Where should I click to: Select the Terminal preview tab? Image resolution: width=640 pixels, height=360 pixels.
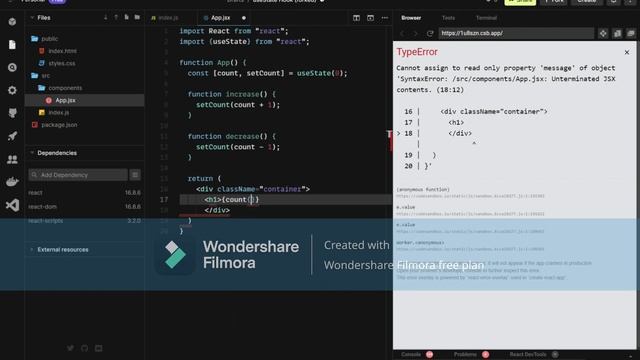pos(486,18)
